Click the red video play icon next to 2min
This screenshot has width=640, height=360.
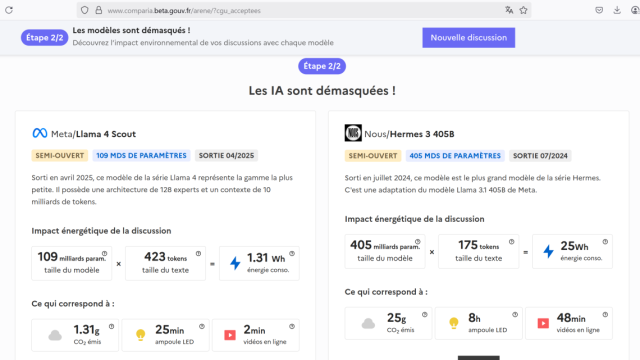[230, 335]
